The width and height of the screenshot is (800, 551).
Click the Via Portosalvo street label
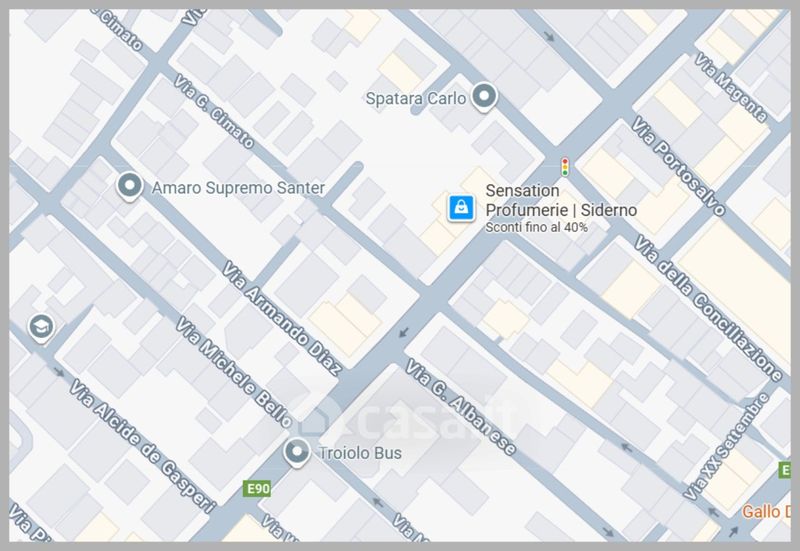pyautogui.click(x=678, y=166)
